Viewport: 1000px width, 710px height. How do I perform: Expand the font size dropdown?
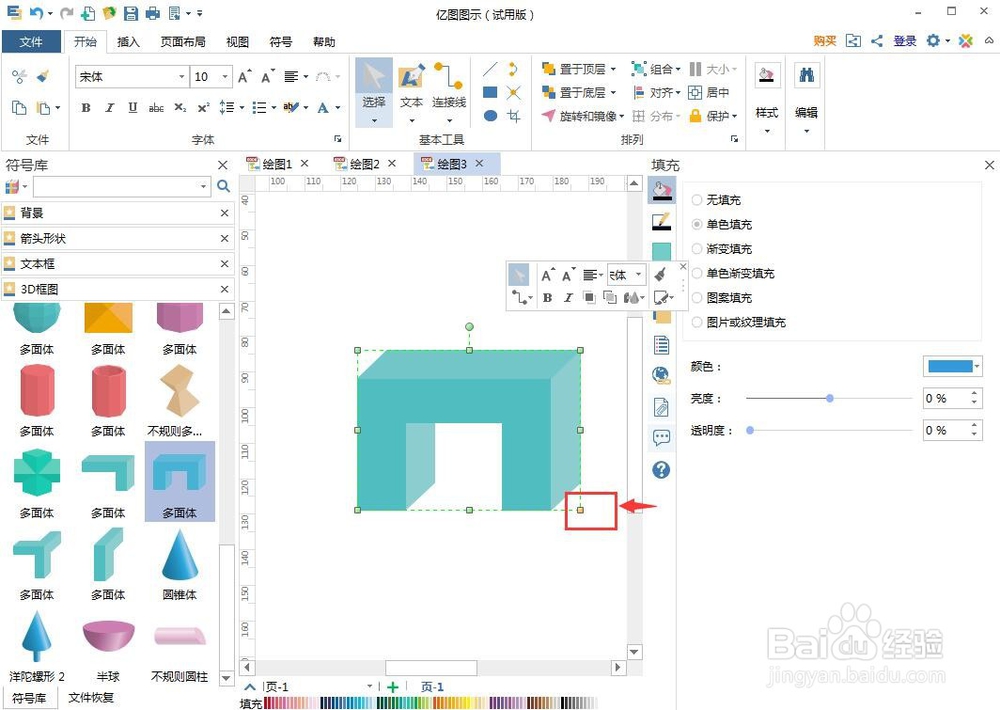(x=224, y=76)
